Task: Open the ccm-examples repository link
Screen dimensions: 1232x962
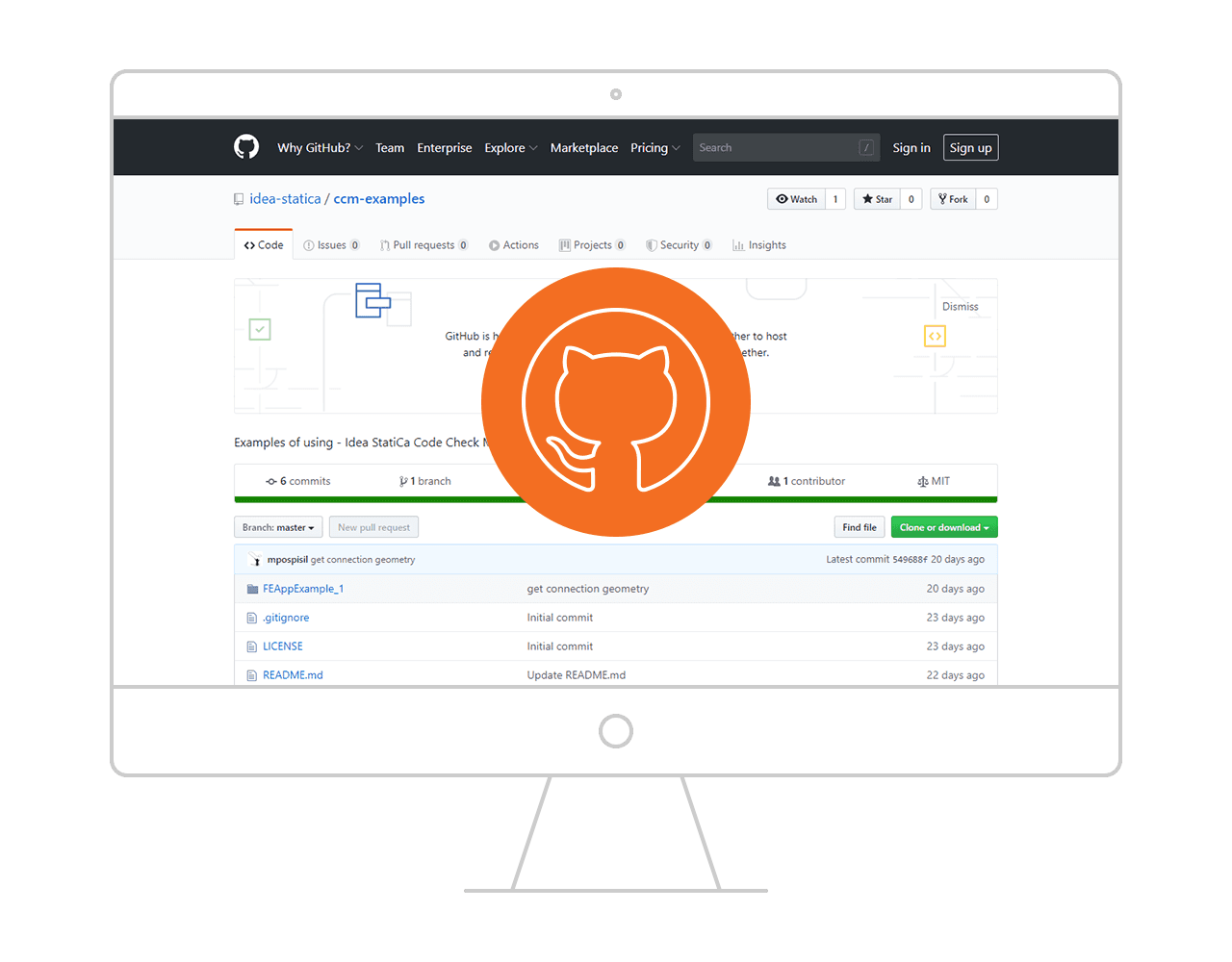Action: point(379,199)
